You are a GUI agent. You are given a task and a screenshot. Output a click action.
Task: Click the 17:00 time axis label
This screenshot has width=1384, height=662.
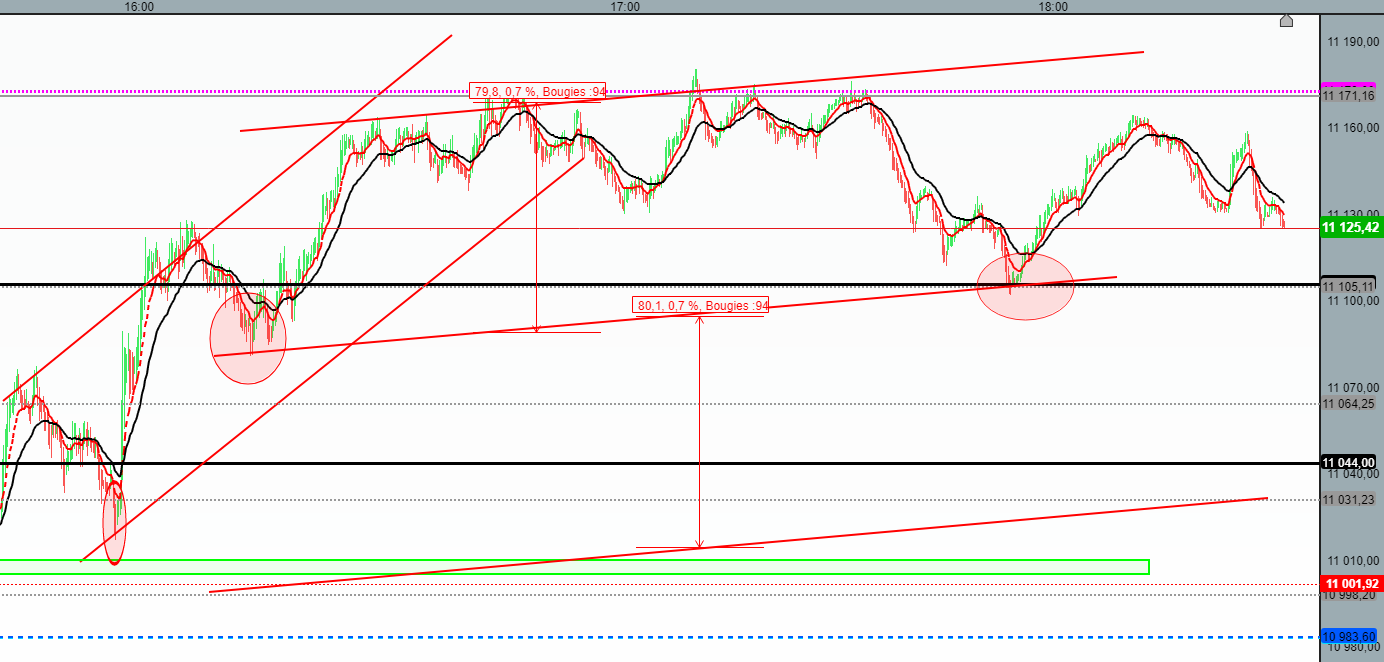click(625, 7)
